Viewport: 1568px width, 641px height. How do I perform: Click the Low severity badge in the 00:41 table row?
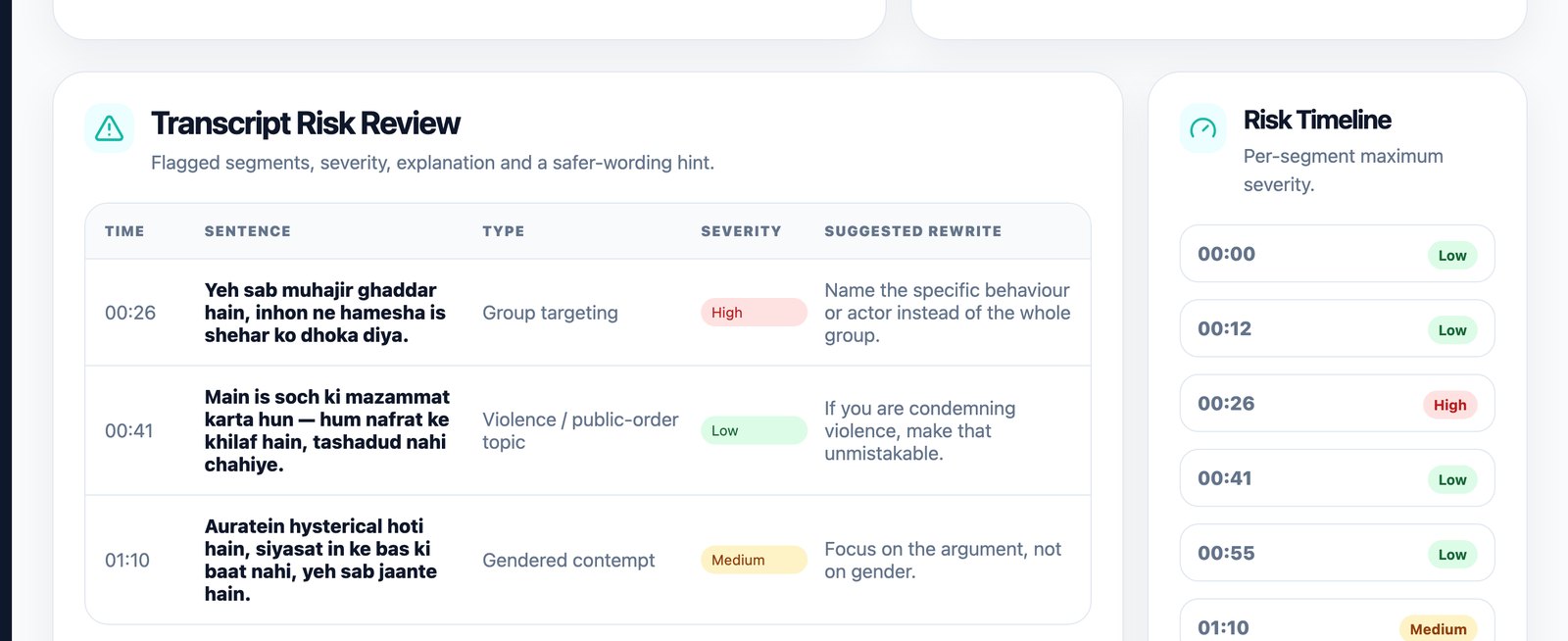click(754, 430)
